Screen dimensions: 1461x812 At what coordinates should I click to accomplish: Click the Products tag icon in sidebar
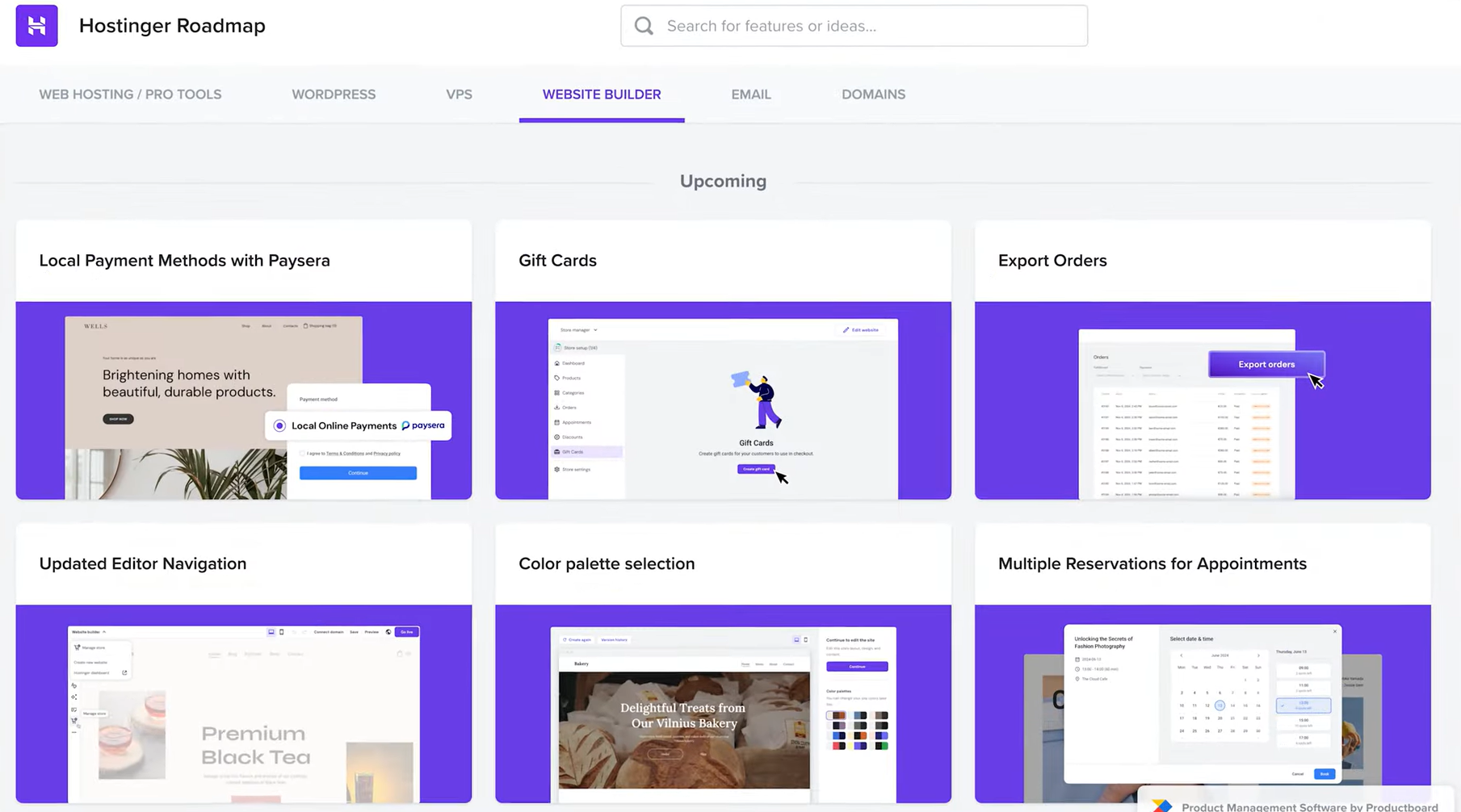pos(557,379)
